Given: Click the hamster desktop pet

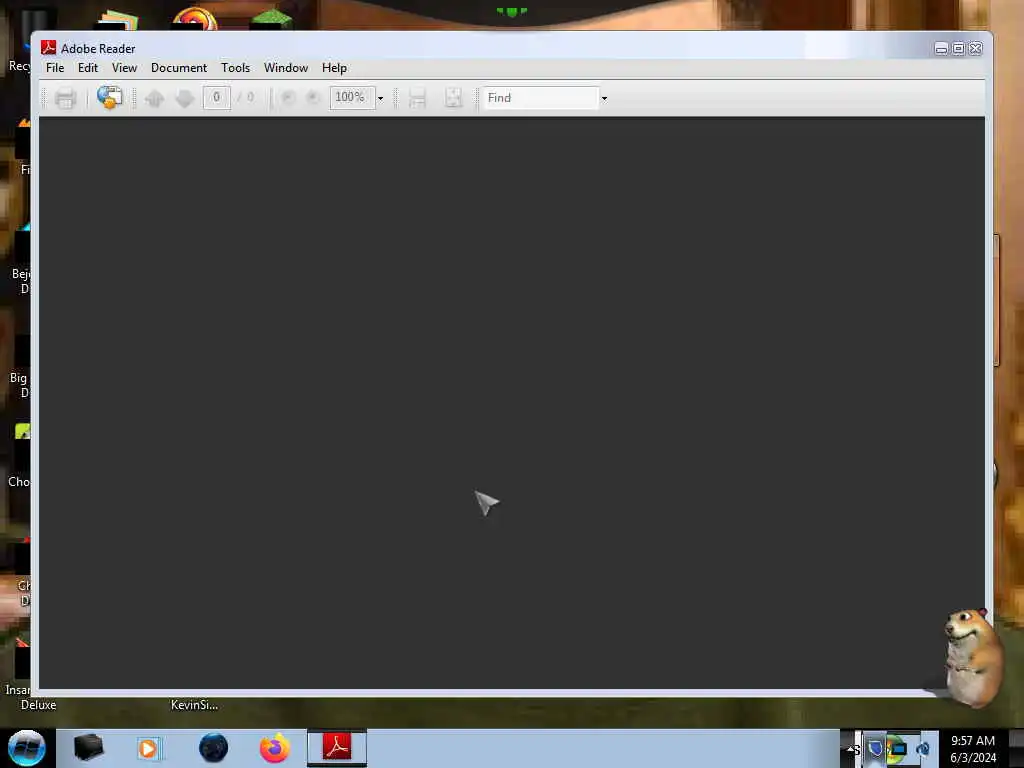Looking at the screenshot, I should (x=972, y=657).
